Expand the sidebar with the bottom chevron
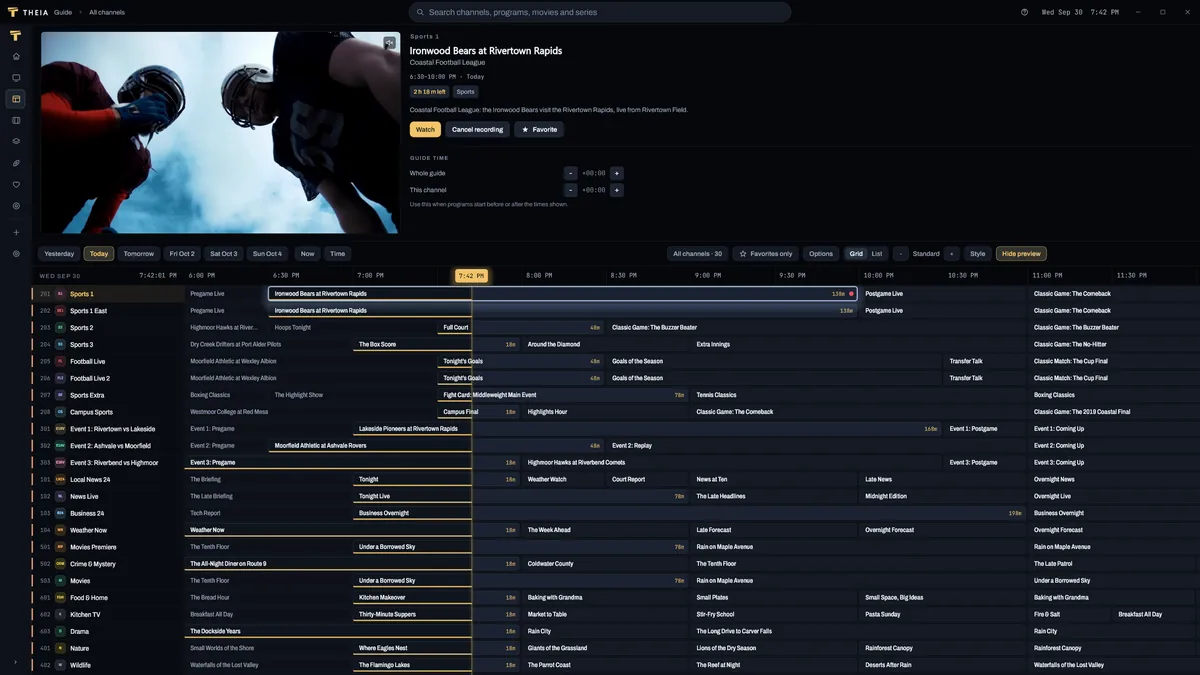1200x675 pixels. pos(16,662)
